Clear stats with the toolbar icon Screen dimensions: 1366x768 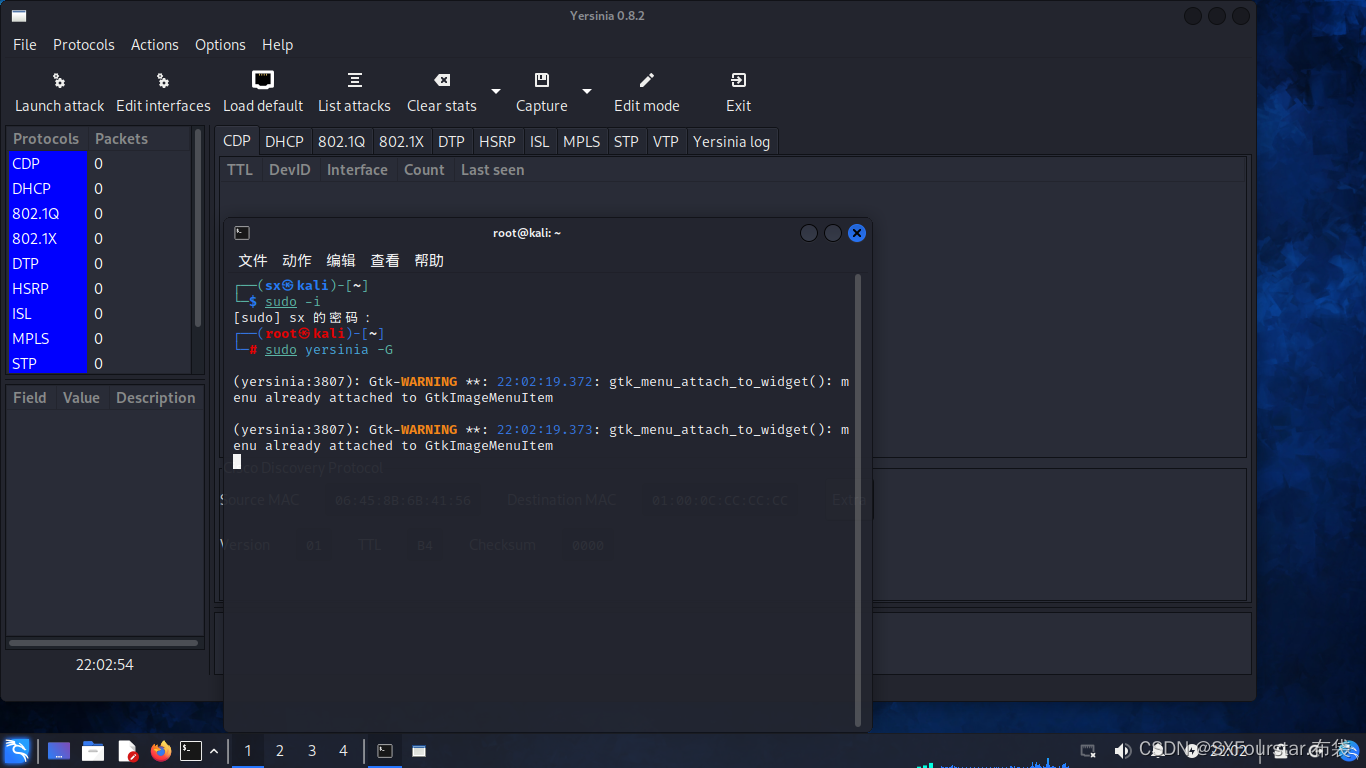coord(441,92)
